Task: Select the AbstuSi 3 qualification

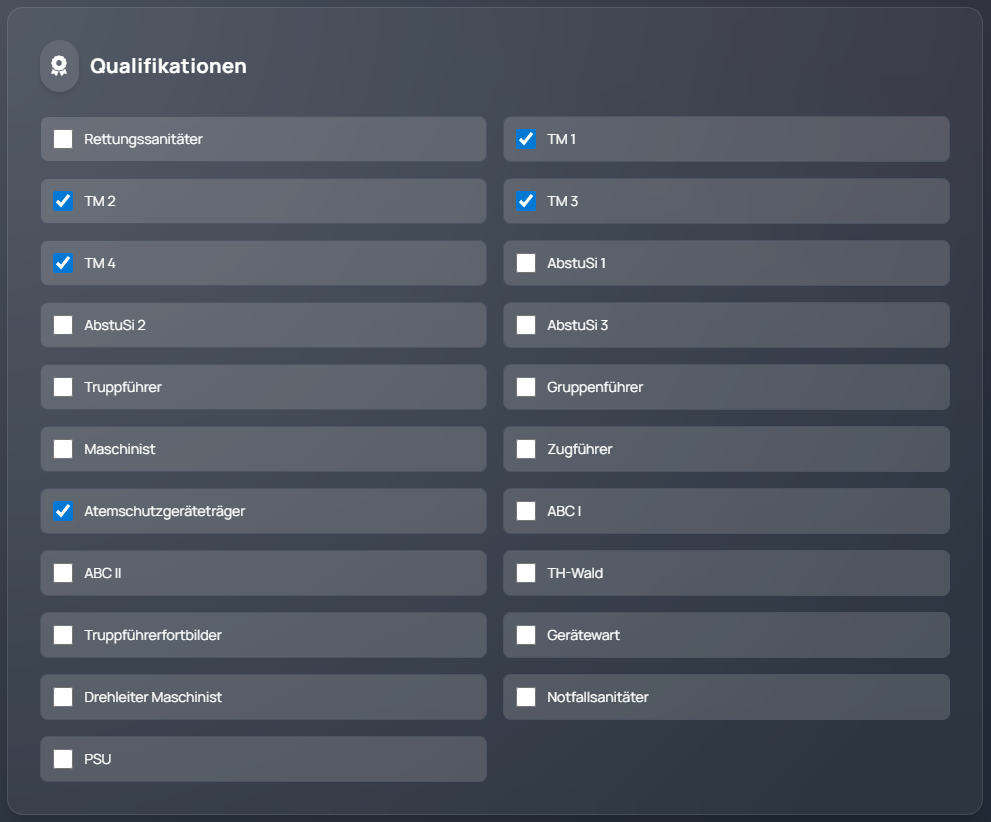Action: point(526,325)
